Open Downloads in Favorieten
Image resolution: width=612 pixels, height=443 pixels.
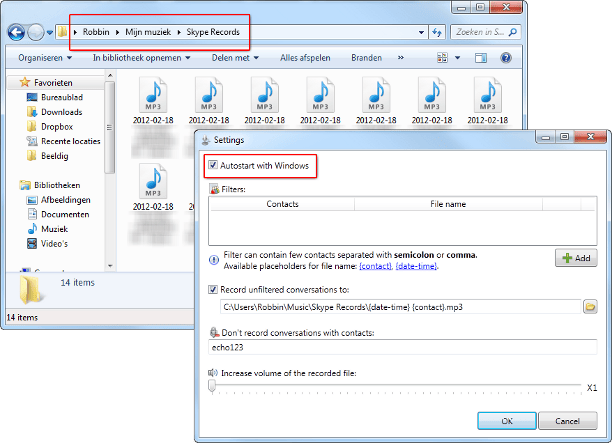click(62, 112)
